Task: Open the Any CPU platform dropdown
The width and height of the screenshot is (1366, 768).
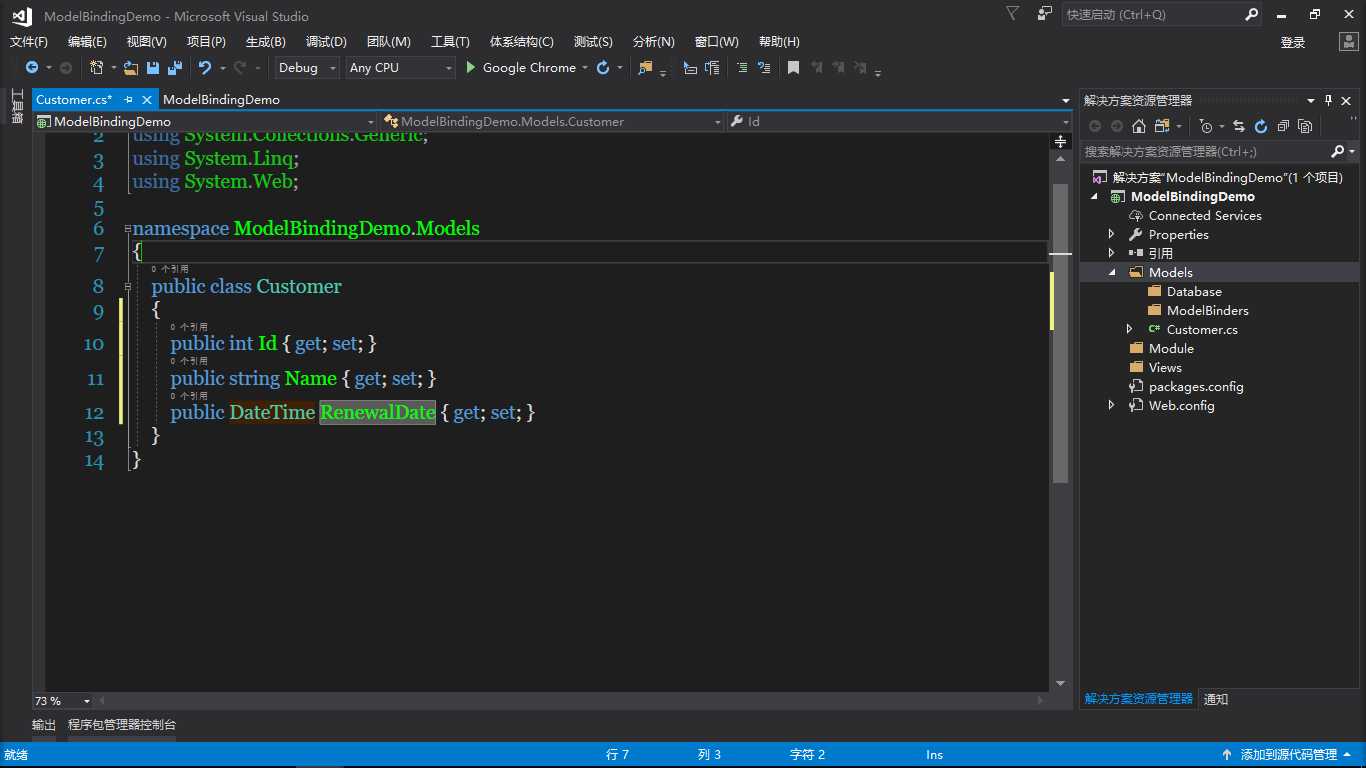Action: [x=448, y=68]
